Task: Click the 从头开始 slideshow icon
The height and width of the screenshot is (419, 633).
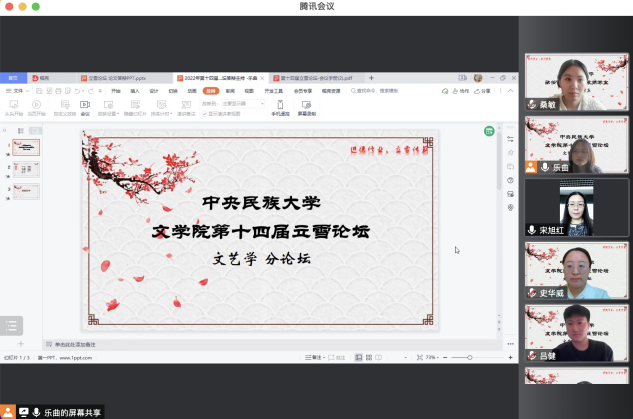Action: 14,105
